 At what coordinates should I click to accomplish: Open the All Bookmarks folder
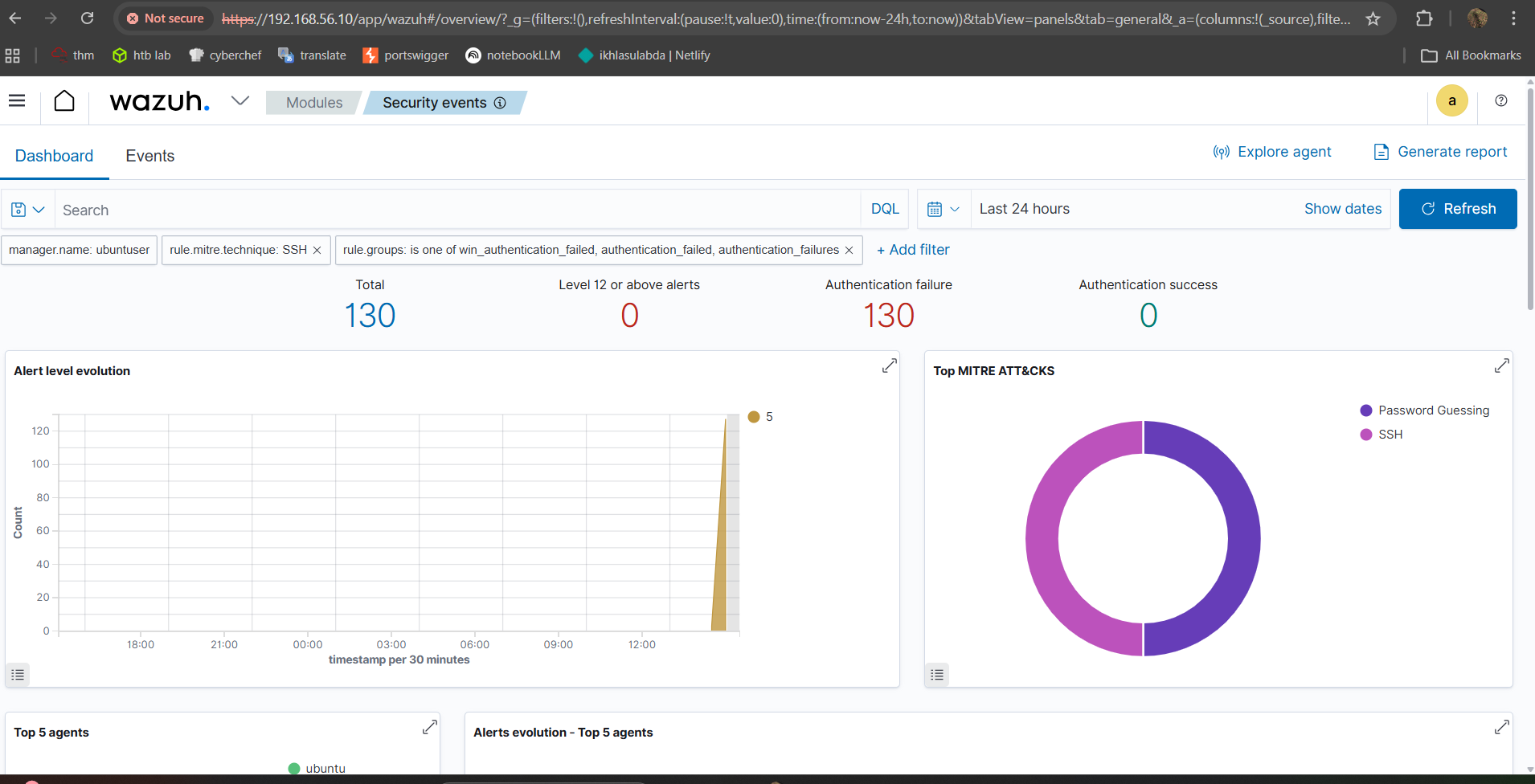click(x=1471, y=55)
